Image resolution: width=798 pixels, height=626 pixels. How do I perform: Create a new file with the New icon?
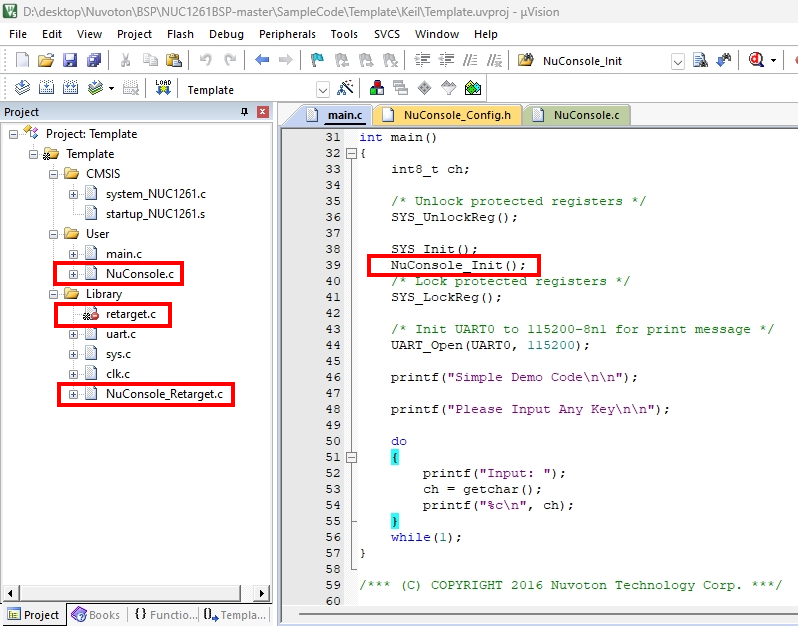[x=22, y=60]
